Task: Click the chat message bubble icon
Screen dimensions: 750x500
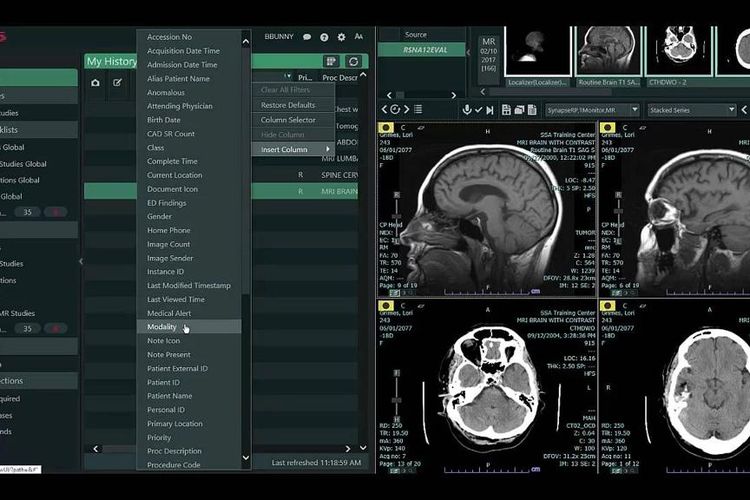Action: point(307,37)
